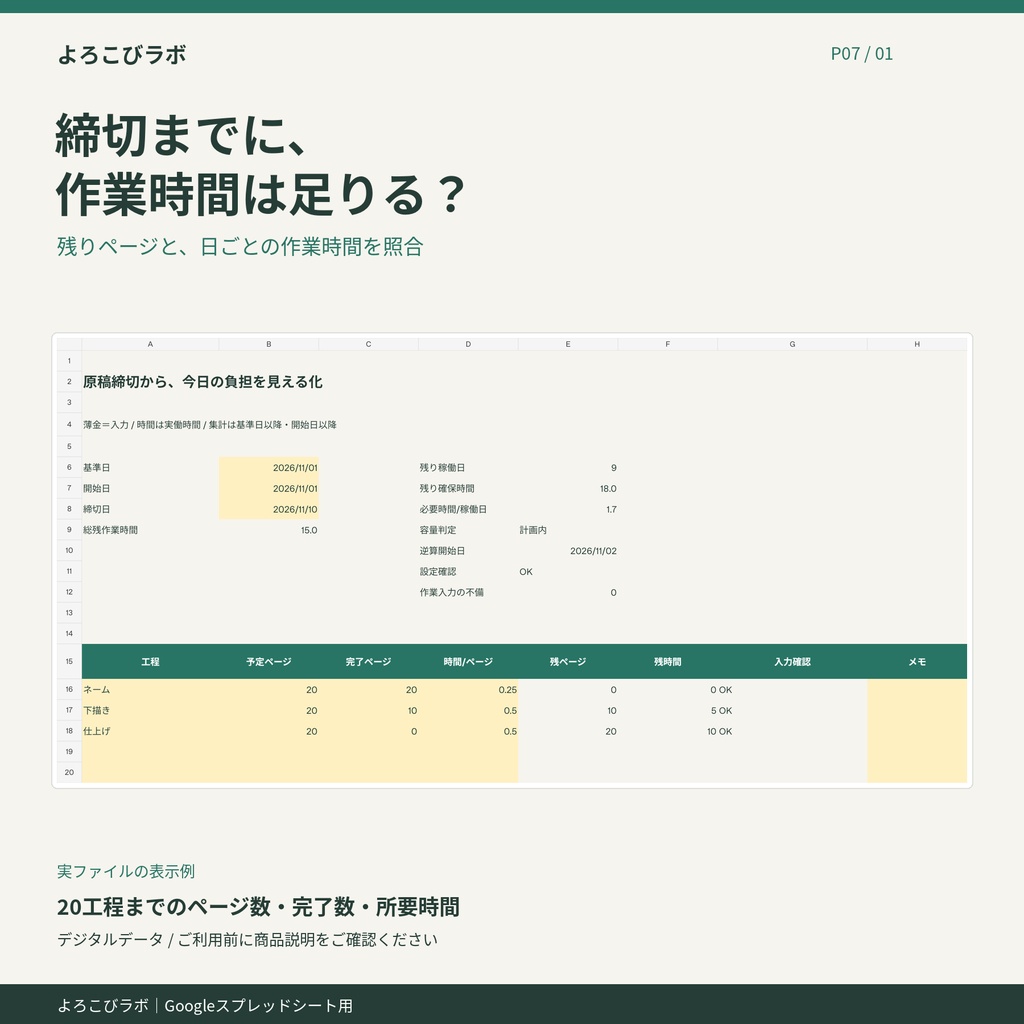Viewport: 1024px width, 1024px height.
Task: Select column A header
Action: click(x=150, y=344)
